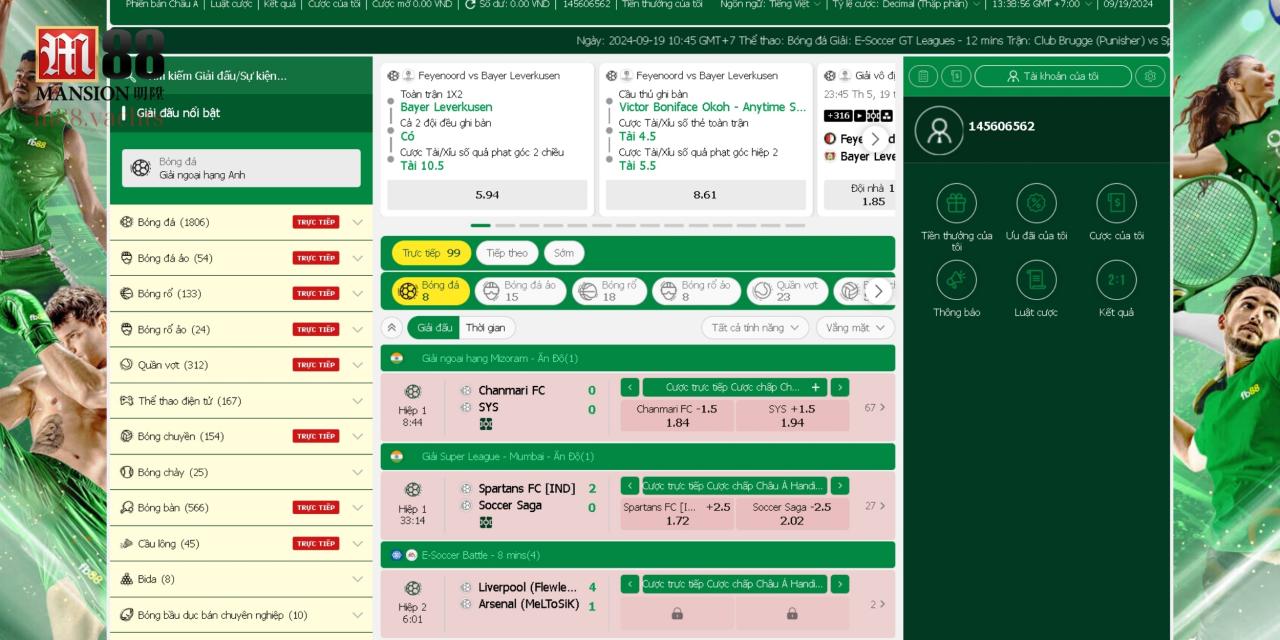Expand Bóng đá (1806) sidebar category
Viewport: 1280px width, 640px height.
240,222
